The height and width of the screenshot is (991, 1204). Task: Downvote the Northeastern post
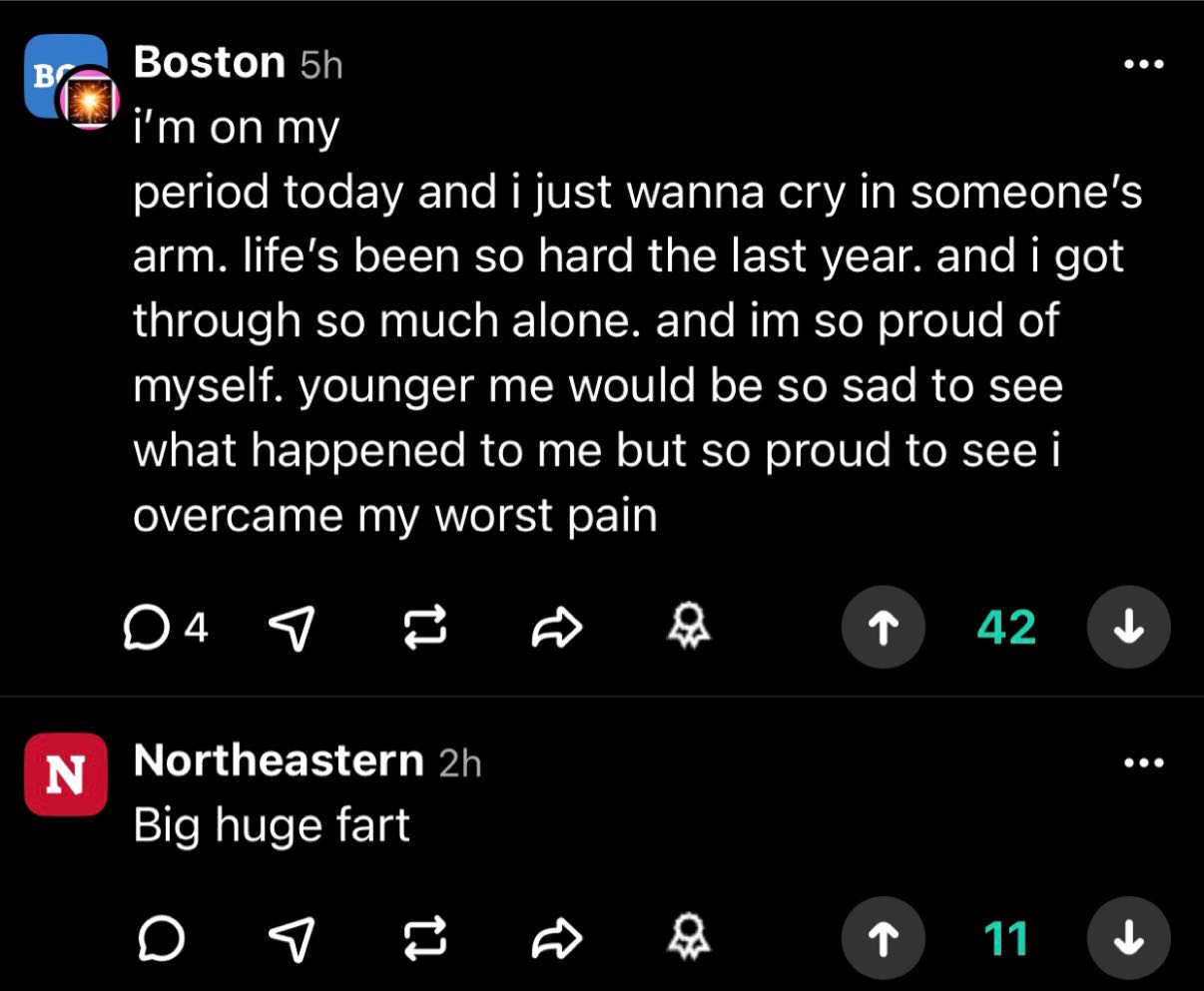1128,938
